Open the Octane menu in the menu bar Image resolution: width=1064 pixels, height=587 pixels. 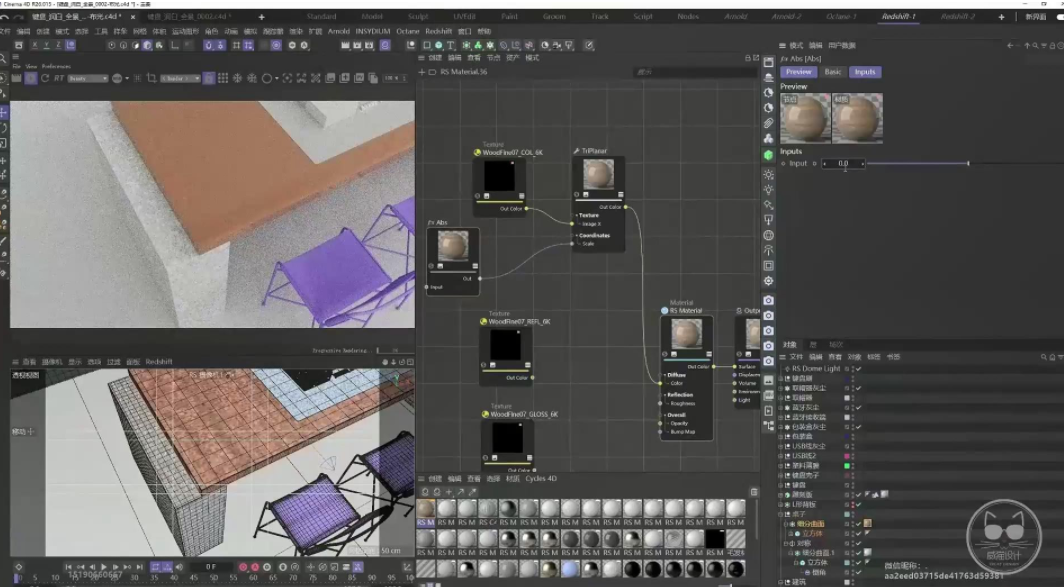[x=408, y=31]
